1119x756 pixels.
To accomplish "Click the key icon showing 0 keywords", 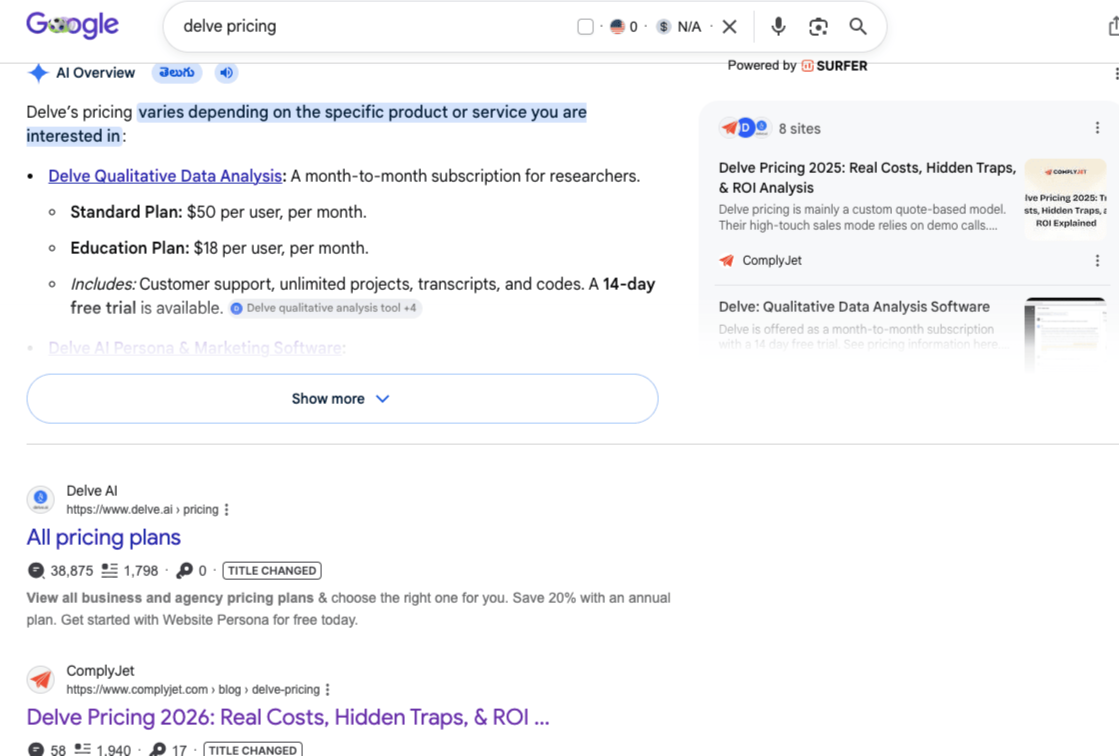I will tap(184, 570).
